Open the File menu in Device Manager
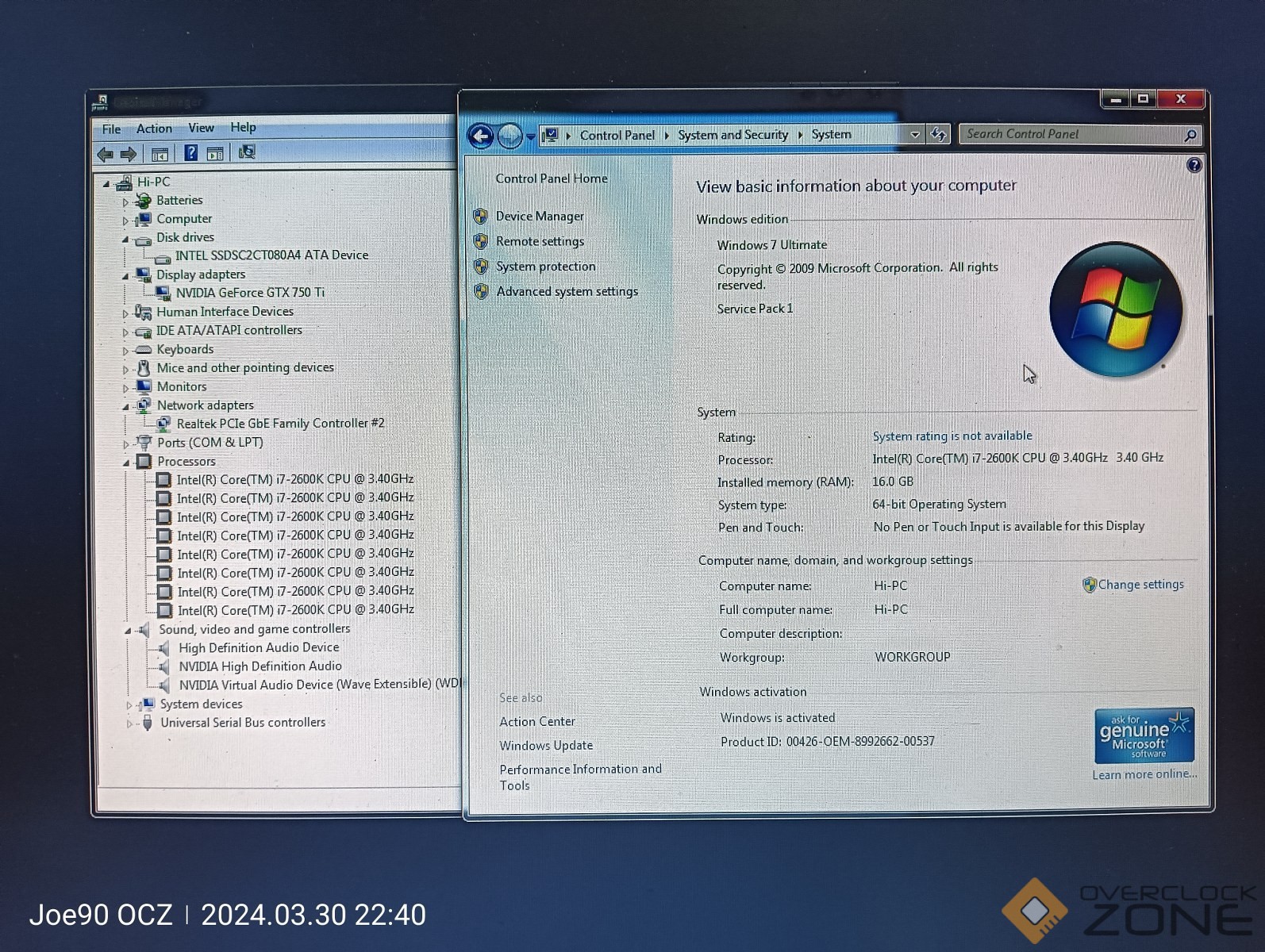Image resolution: width=1265 pixels, height=952 pixels. 112,129
